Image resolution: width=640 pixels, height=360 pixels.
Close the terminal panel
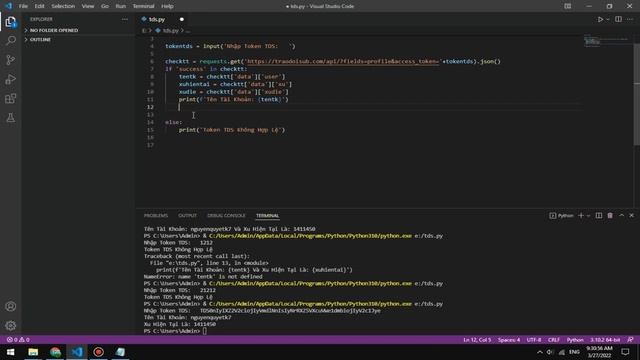click(x=631, y=216)
